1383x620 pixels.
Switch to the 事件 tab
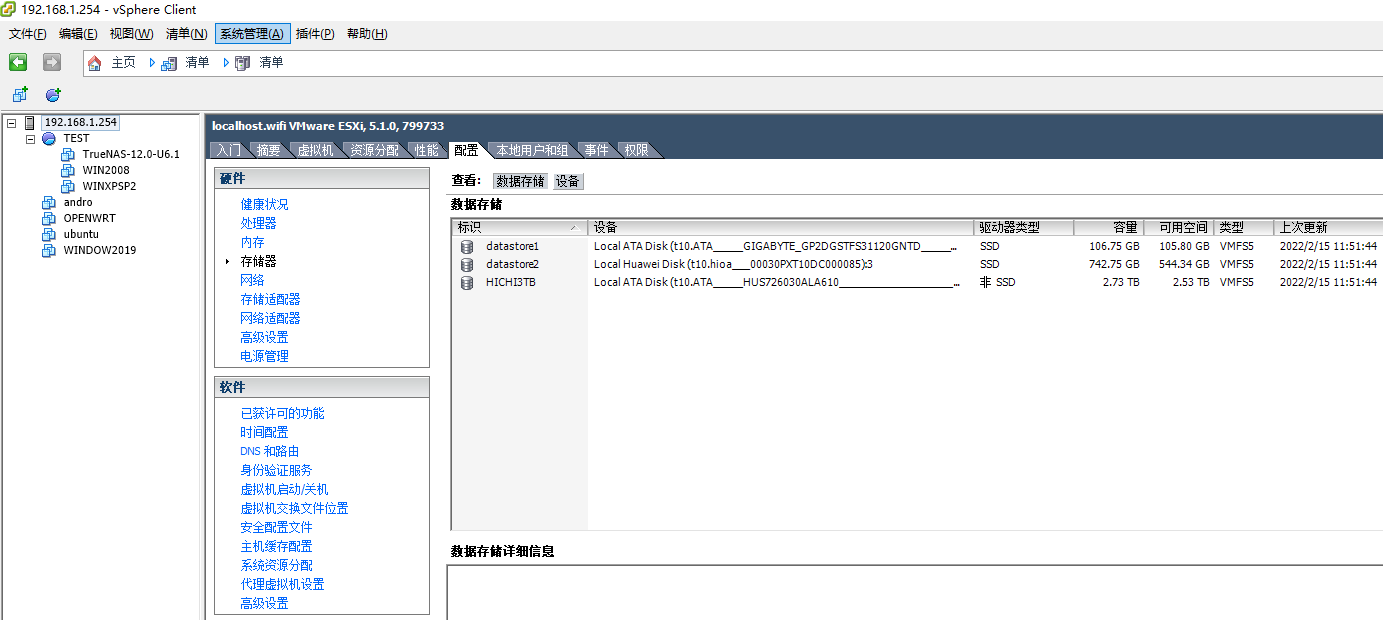pyautogui.click(x=597, y=150)
